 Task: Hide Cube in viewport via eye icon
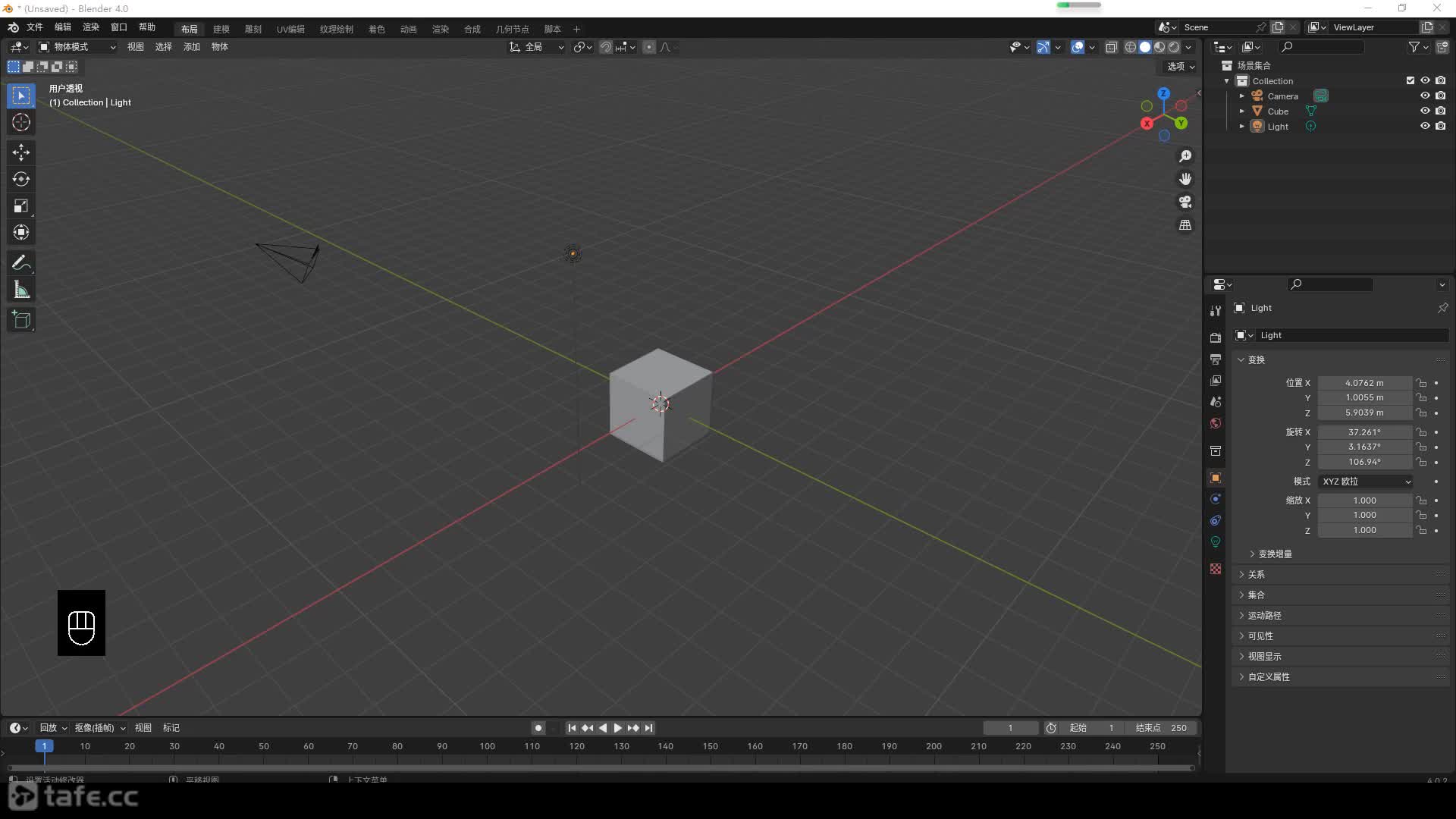click(x=1425, y=111)
